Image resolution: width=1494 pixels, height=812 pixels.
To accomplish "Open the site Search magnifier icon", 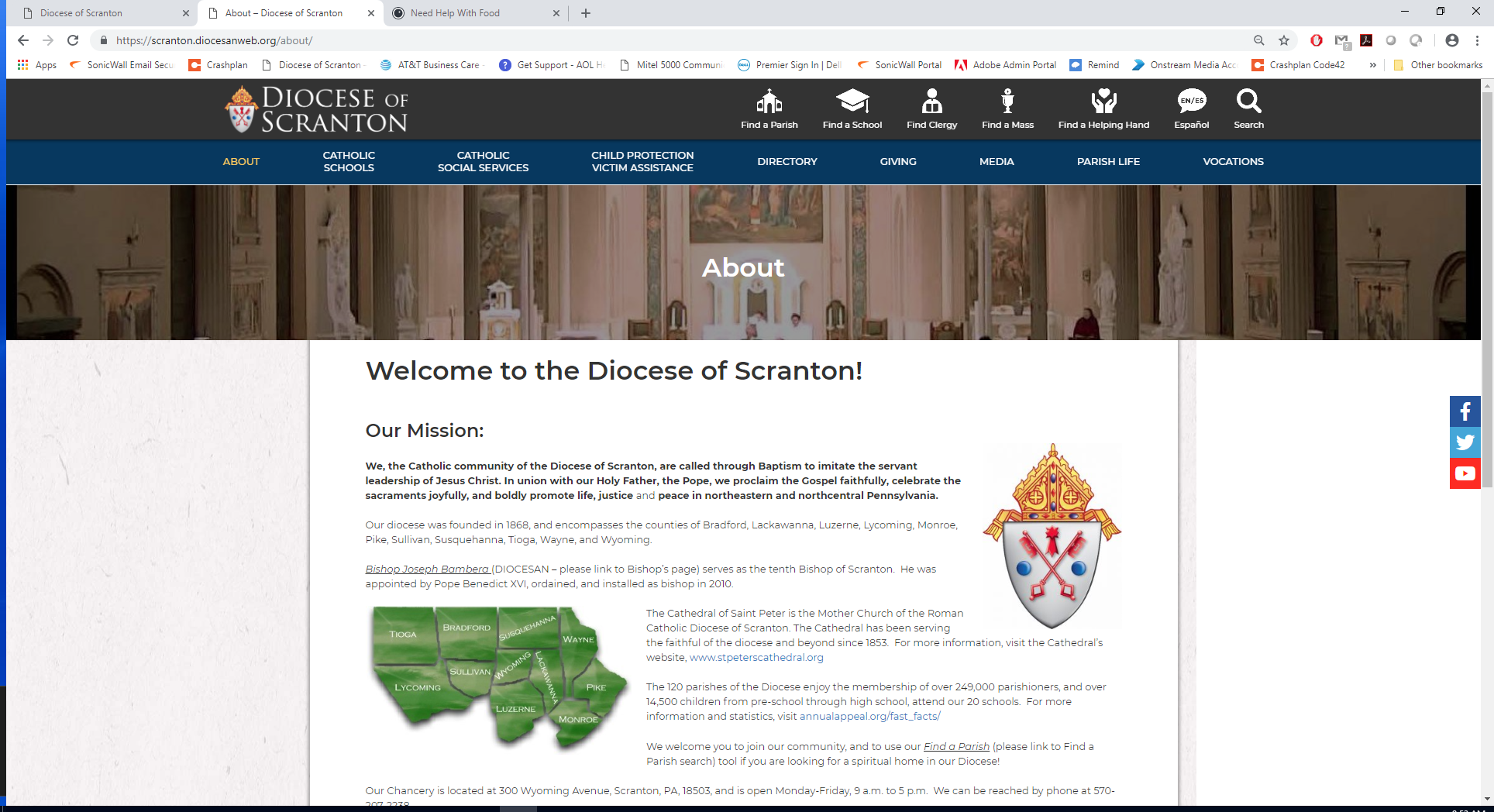I will tap(1248, 101).
